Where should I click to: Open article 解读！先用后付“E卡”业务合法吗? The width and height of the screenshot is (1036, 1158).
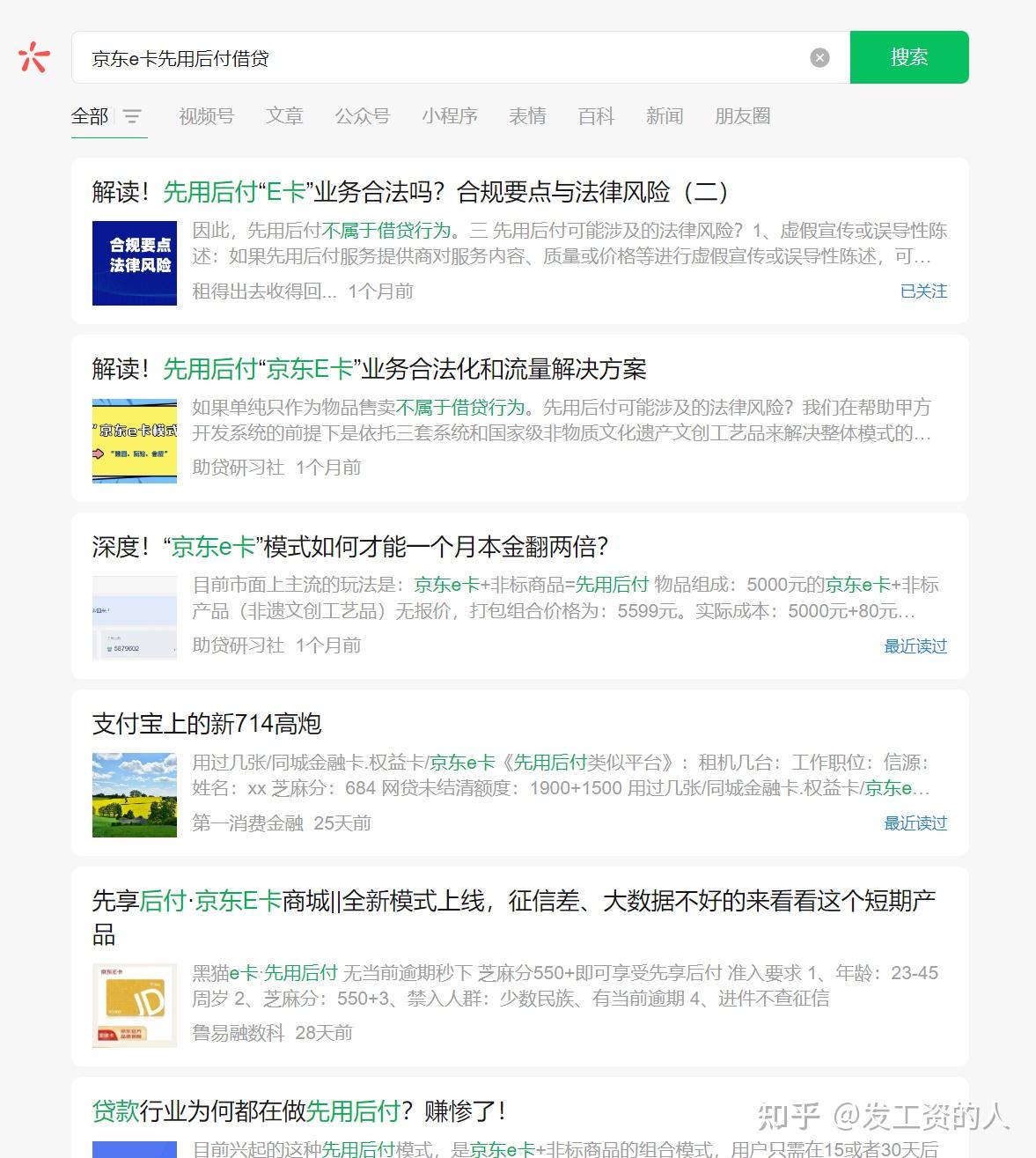pos(410,192)
